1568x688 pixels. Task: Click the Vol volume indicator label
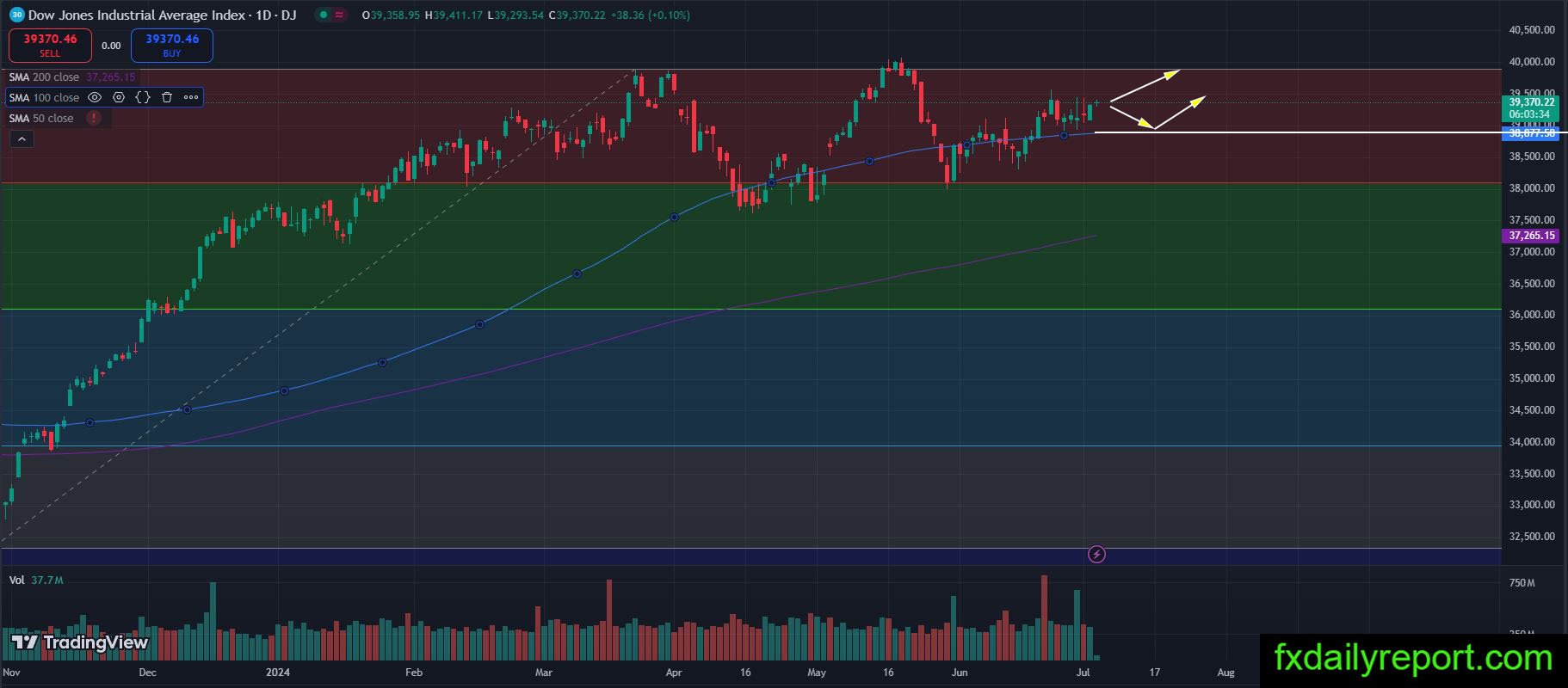[16, 580]
